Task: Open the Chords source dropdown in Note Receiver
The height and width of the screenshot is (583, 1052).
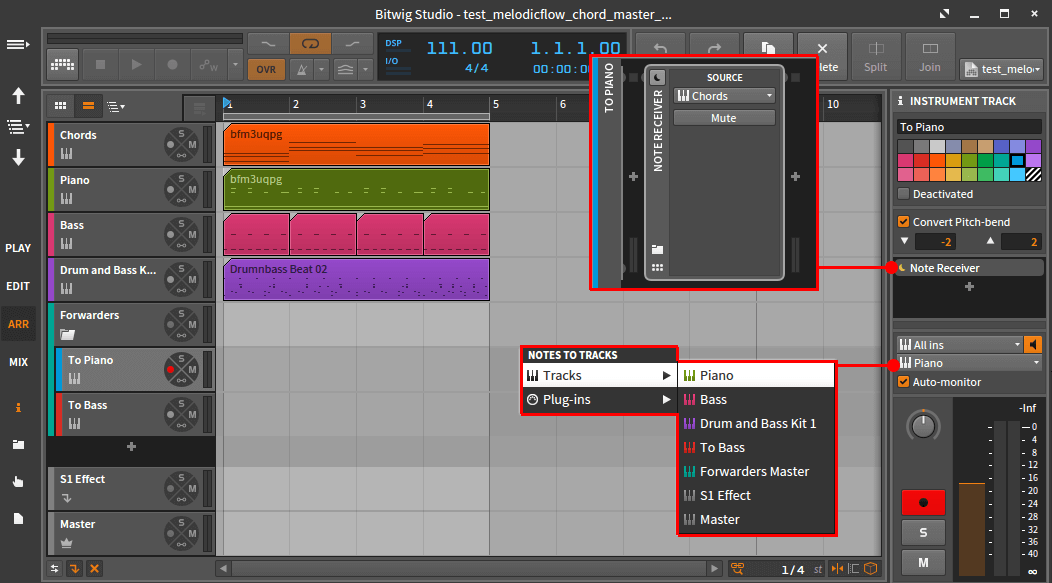Action: pyautogui.click(x=724, y=96)
